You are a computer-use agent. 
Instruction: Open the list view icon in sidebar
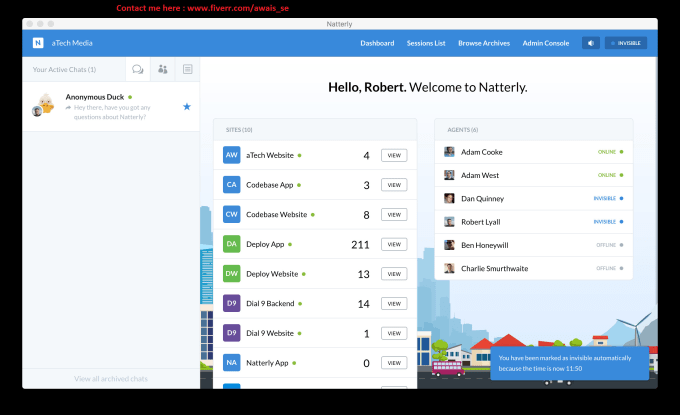[x=188, y=69]
